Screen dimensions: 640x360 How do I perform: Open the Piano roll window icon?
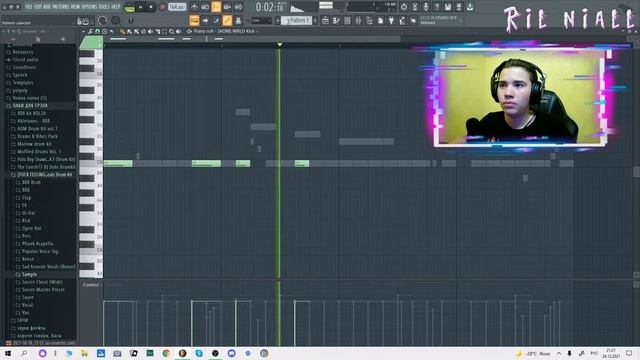pyautogui.click(x=336, y=20)
